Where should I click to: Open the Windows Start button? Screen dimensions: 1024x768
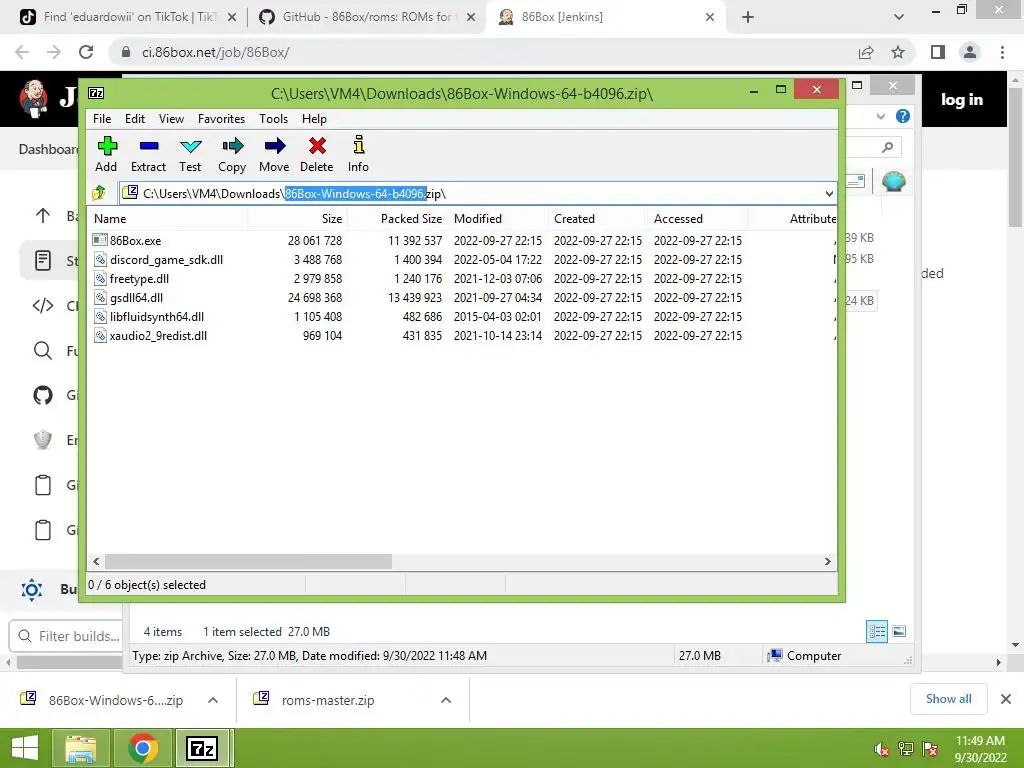[x=25, y=748]
